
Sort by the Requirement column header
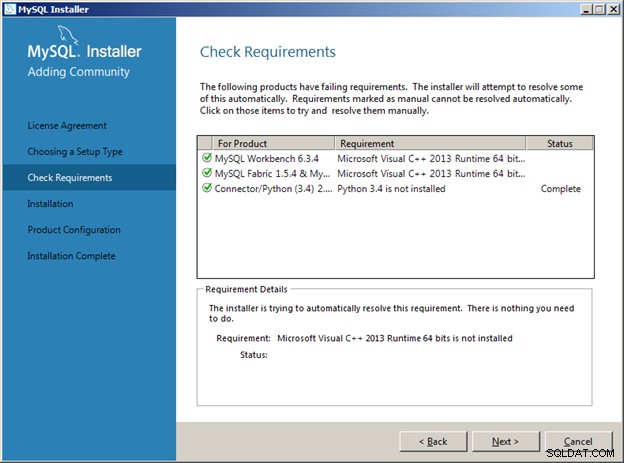coord(431,143)
